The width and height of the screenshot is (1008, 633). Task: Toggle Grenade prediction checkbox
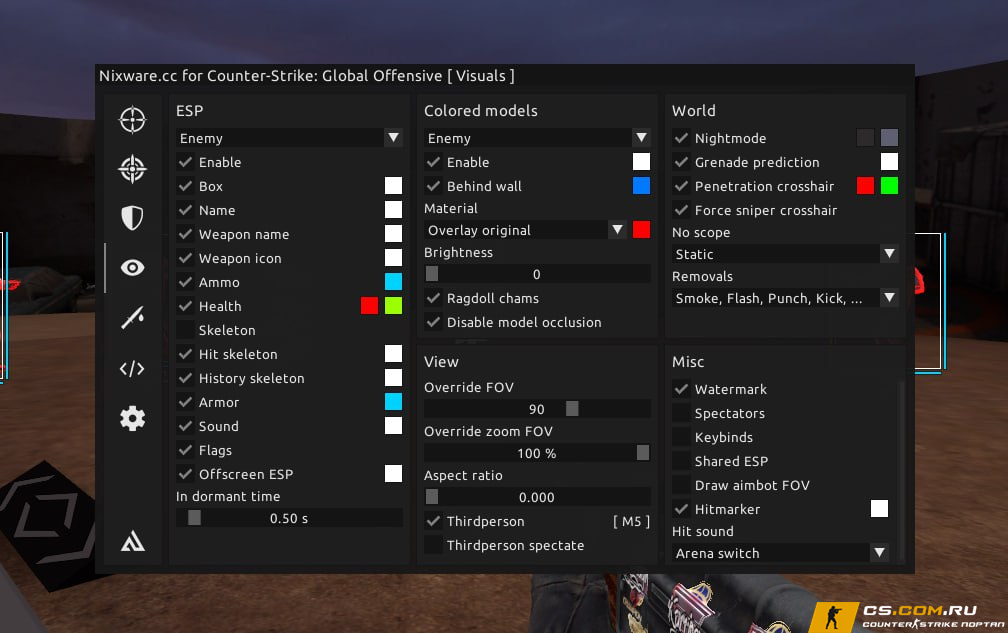pyautogui.click(x=681, y=162)
